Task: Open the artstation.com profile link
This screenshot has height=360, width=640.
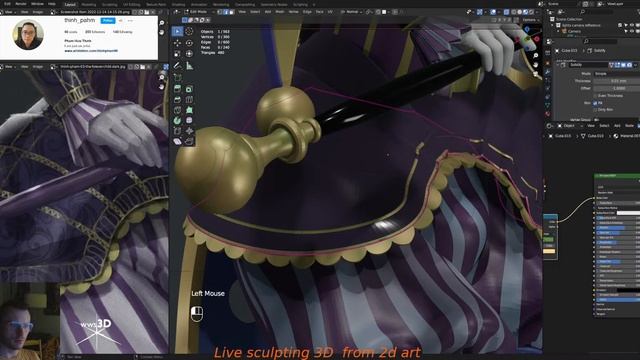Action: point(91,51)
